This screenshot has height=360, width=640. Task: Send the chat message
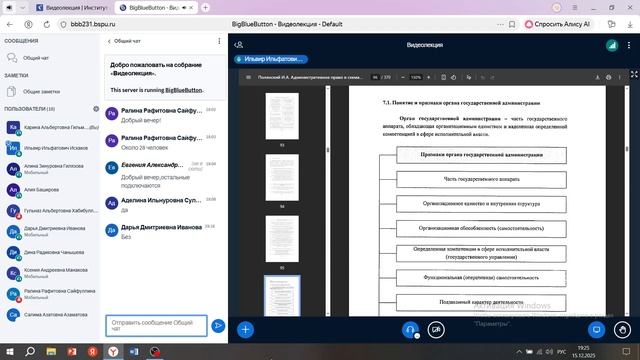pos(218,325)
